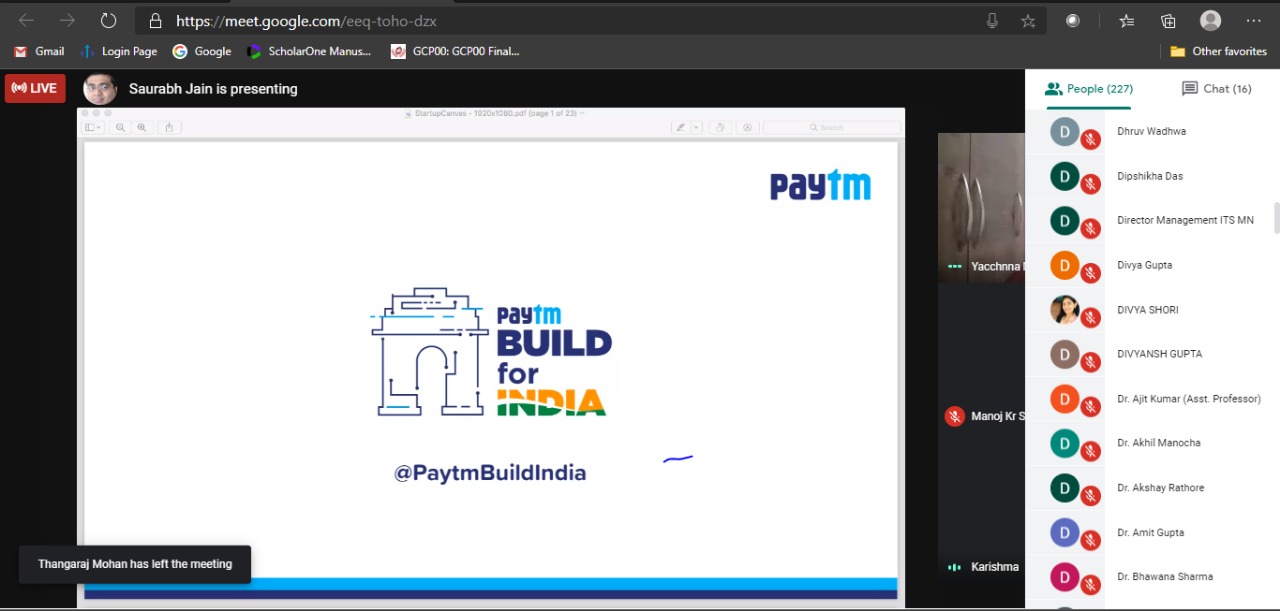Click the share icon in shared PDF toolbar
1280x611 pixels.
pyautogui.click(x=170, y=127)
